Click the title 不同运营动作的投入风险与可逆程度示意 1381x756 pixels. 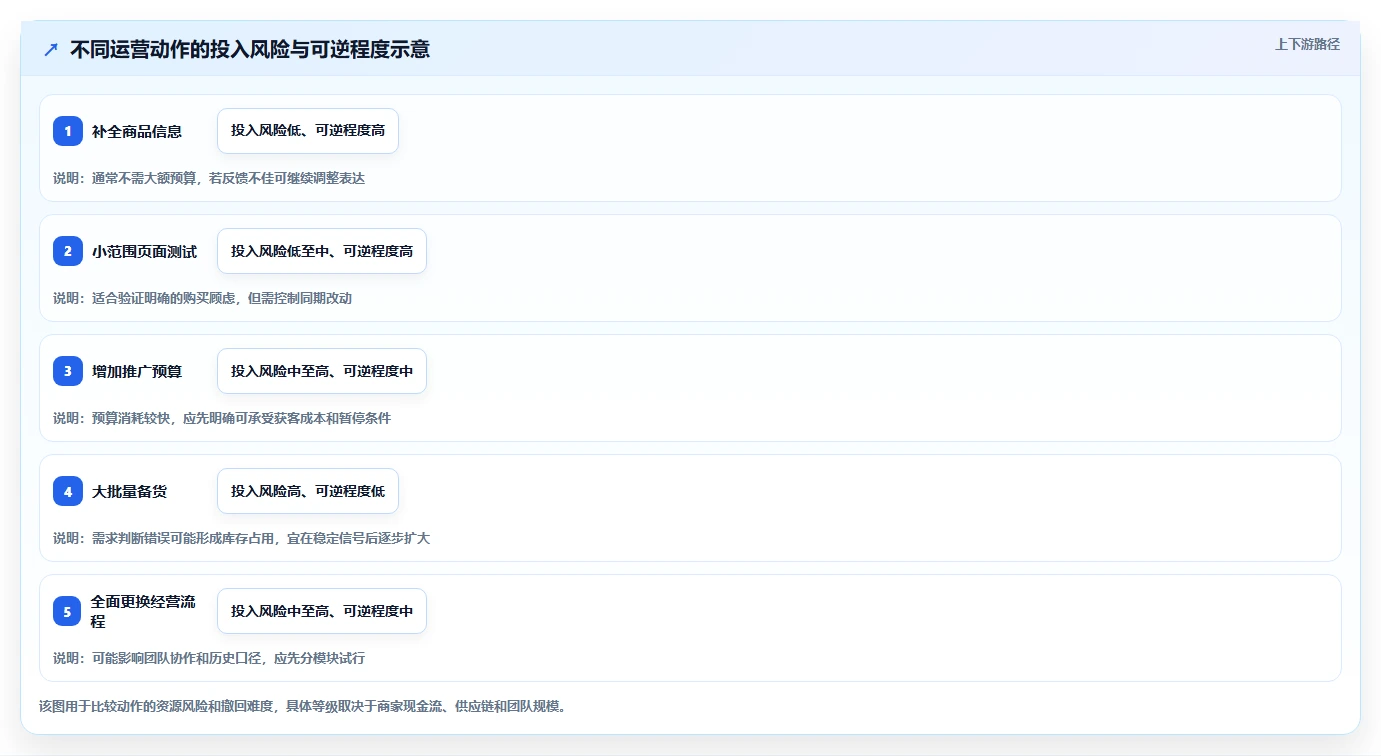click(250, 49)
